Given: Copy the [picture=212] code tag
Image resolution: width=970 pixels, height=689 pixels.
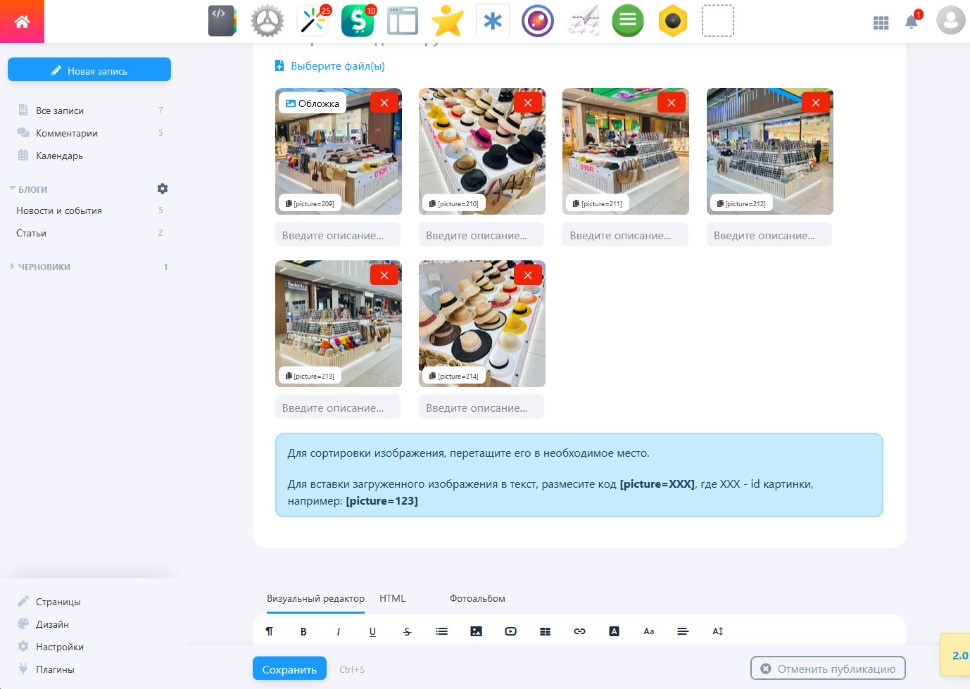Looking at the screenshot, I should [x=741, y=203].
